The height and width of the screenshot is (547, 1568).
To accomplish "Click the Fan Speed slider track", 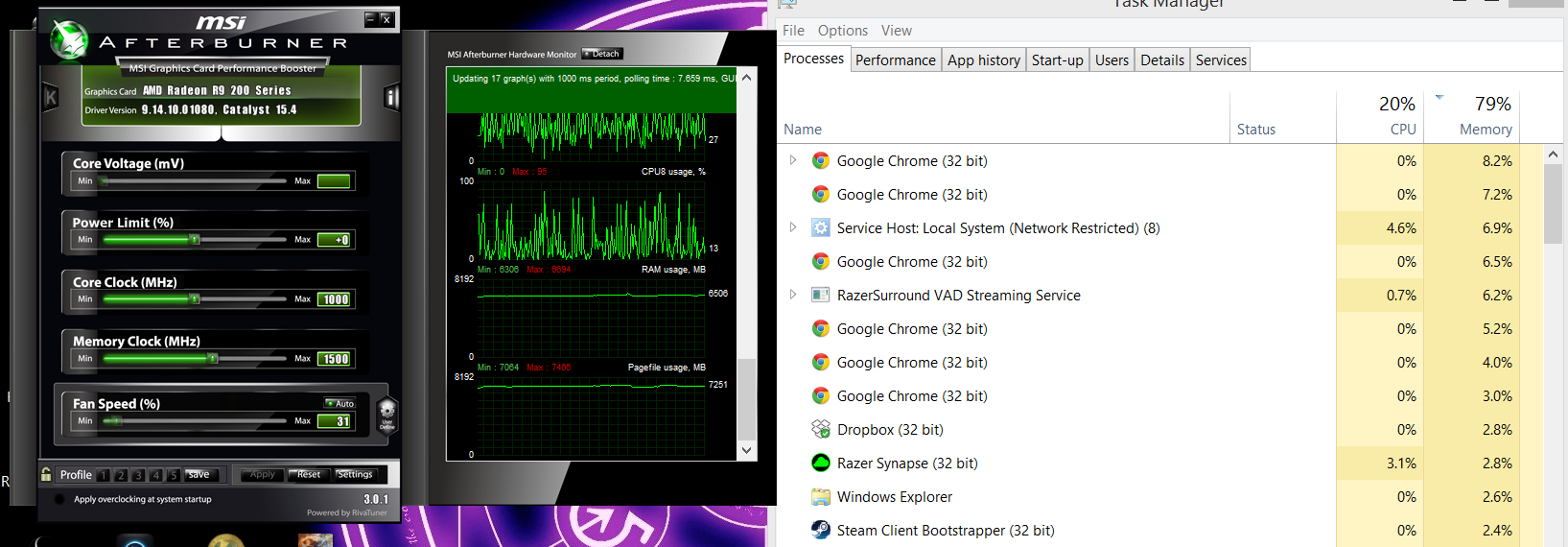I will point(195,421).
